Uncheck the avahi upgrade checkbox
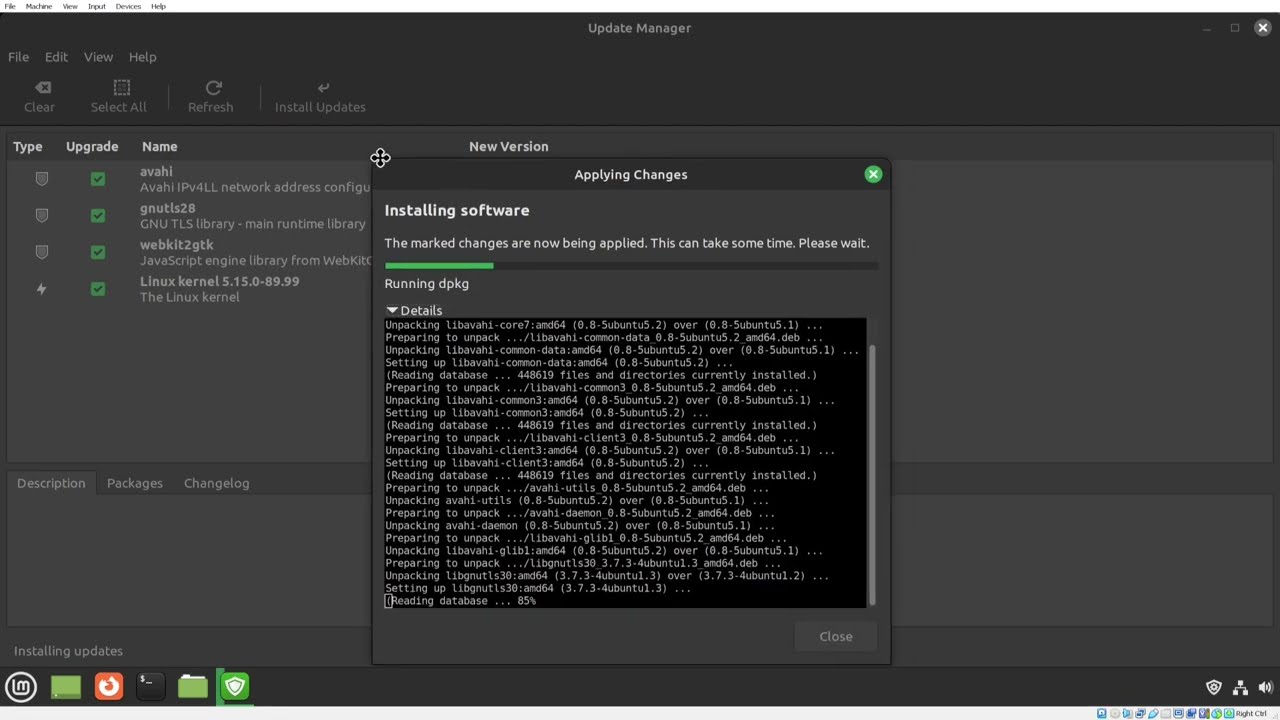Screen dimensions: 1280x720 click(98, 179)
